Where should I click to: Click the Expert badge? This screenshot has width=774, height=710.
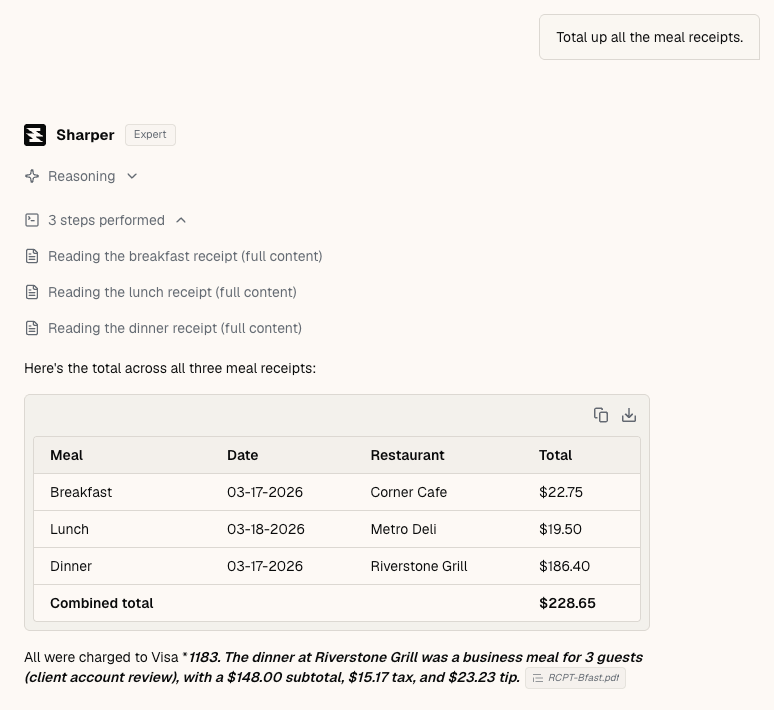tap(150, 135)
